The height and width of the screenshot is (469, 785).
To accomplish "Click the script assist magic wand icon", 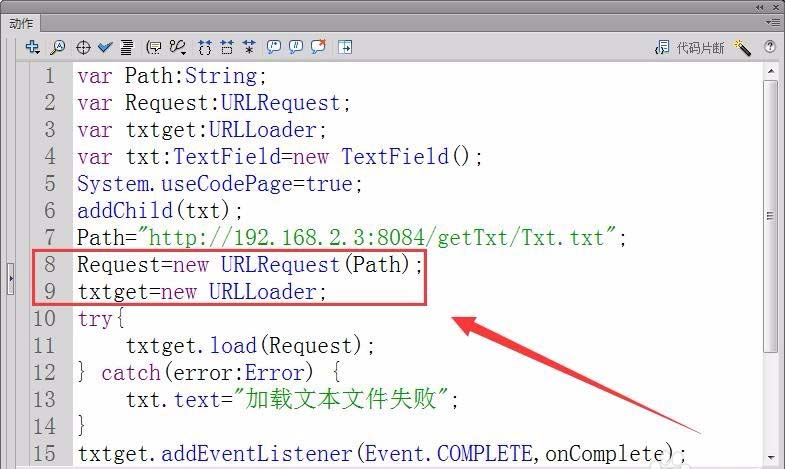I will click(742, 47).
